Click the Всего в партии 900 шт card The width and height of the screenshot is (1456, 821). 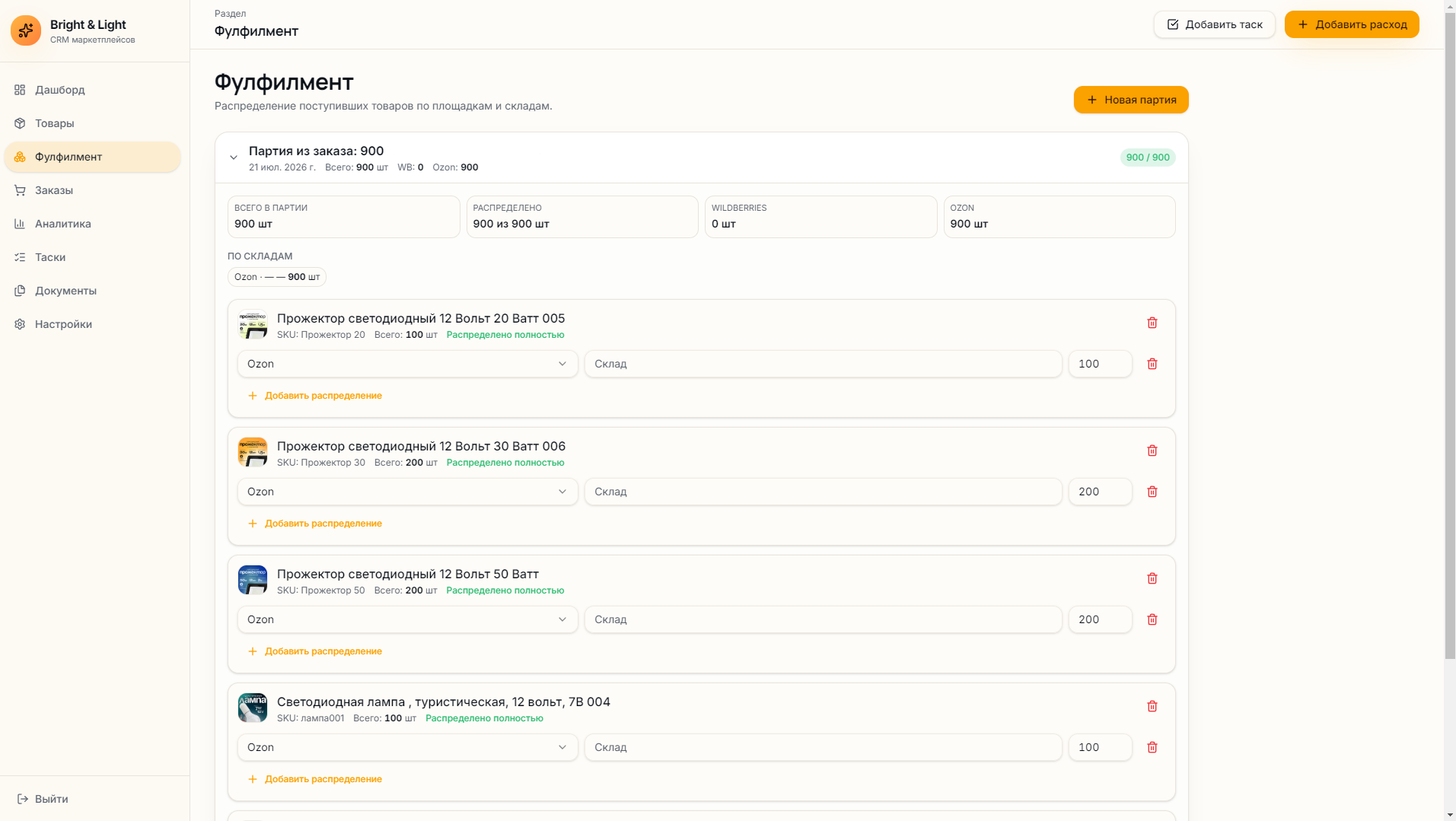[x=344, y=217]
